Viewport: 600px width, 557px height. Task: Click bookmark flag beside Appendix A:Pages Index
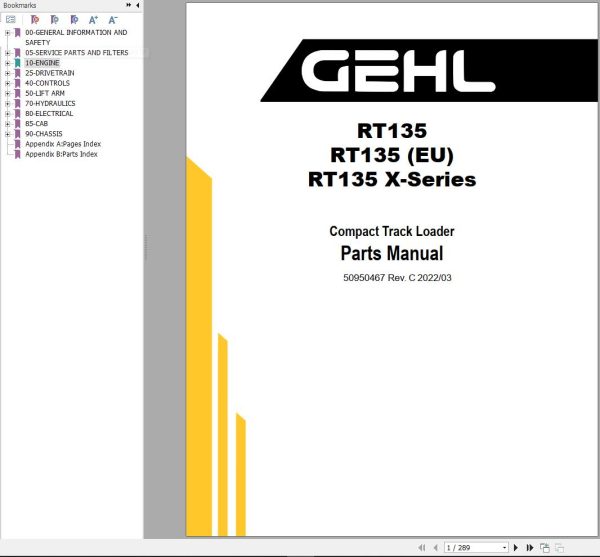coord(17,144)
